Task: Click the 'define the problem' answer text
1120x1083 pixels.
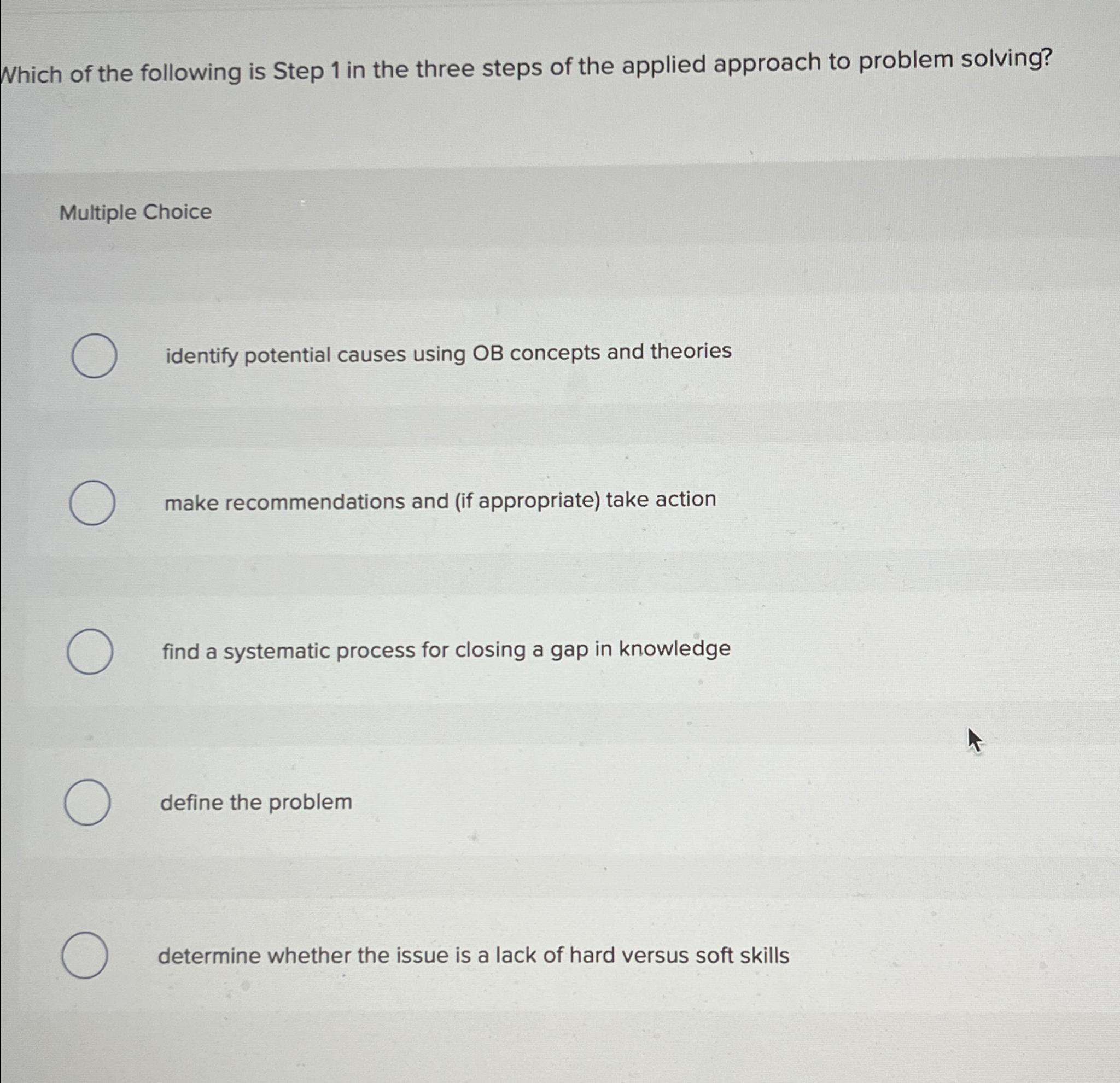Action: click(x=255, y=802)
